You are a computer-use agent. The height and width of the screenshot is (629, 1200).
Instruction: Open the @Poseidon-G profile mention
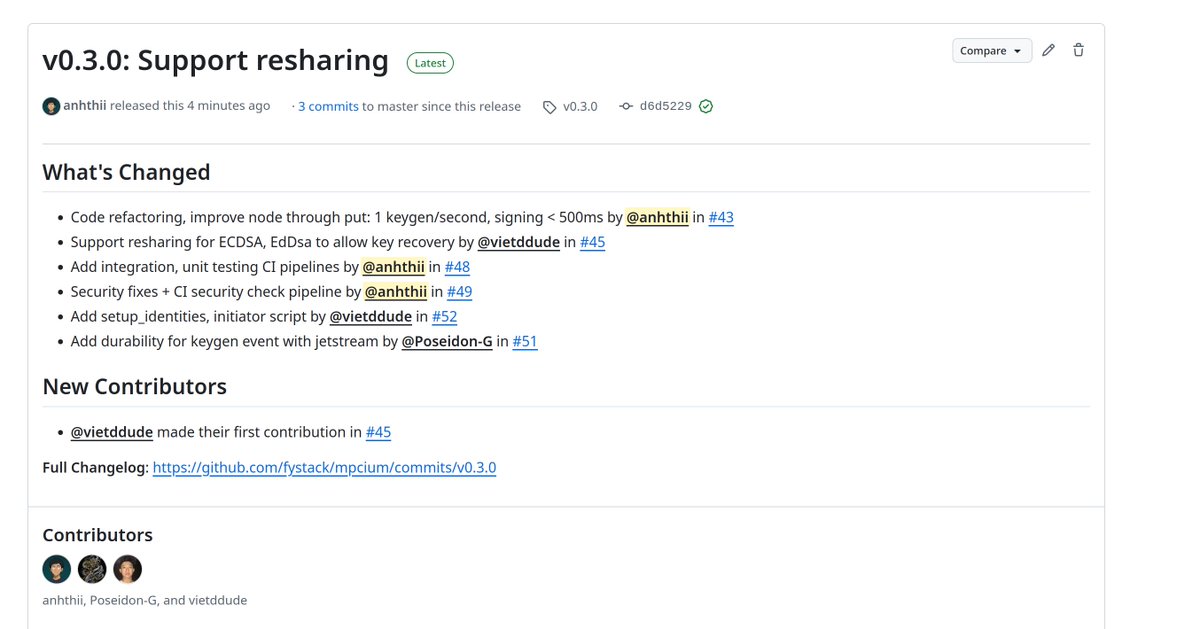447,341
